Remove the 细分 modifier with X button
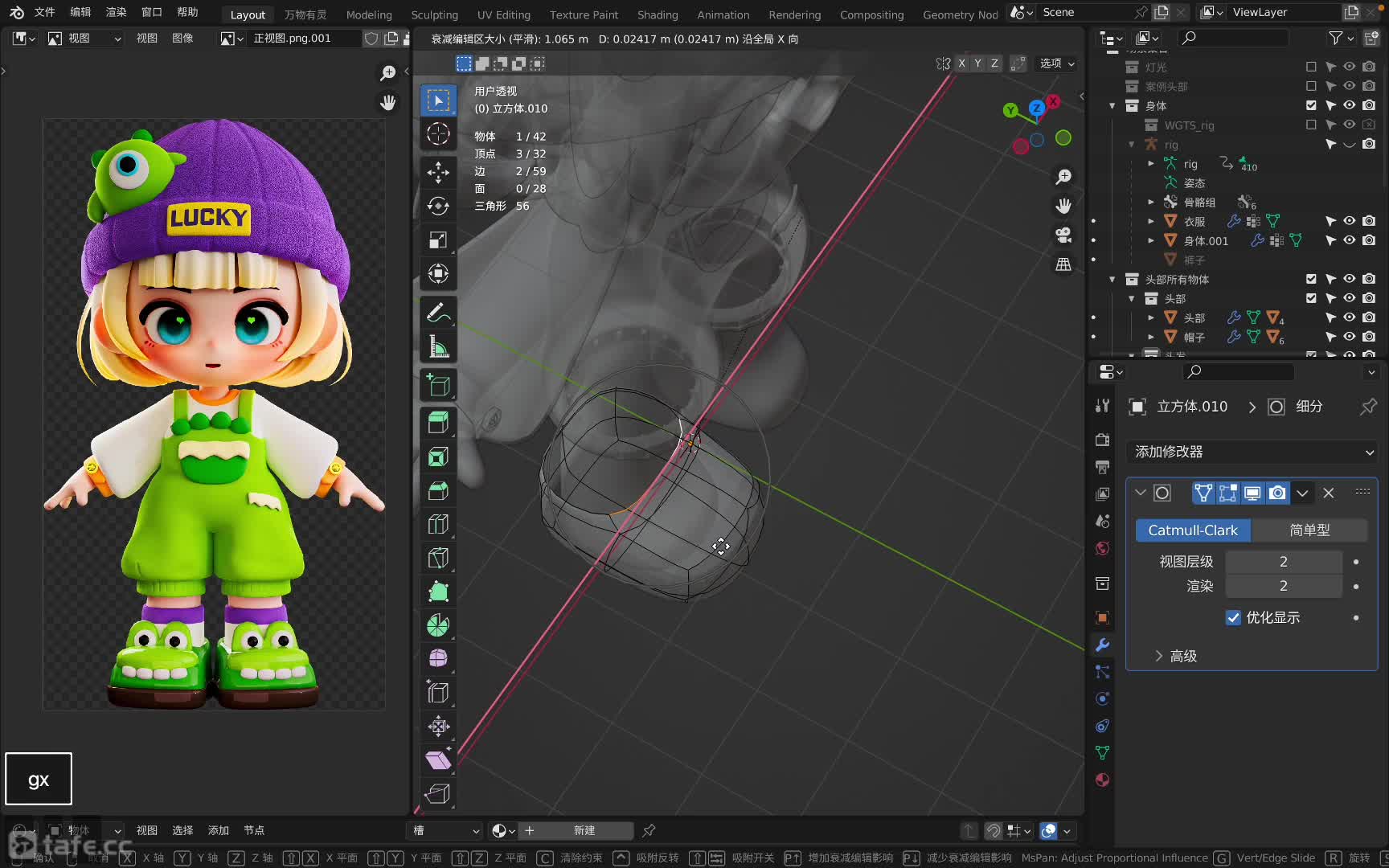This screenshot has height=868, width=1389. click(x=1329, y=493)
